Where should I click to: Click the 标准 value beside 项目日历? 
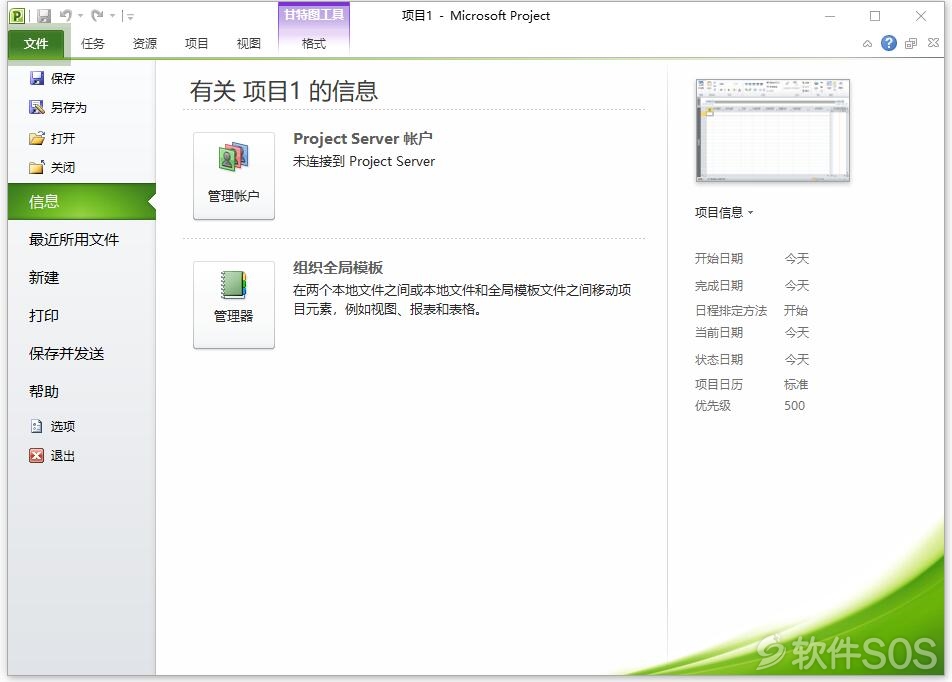pyautogui.click(x=796, y=384)
